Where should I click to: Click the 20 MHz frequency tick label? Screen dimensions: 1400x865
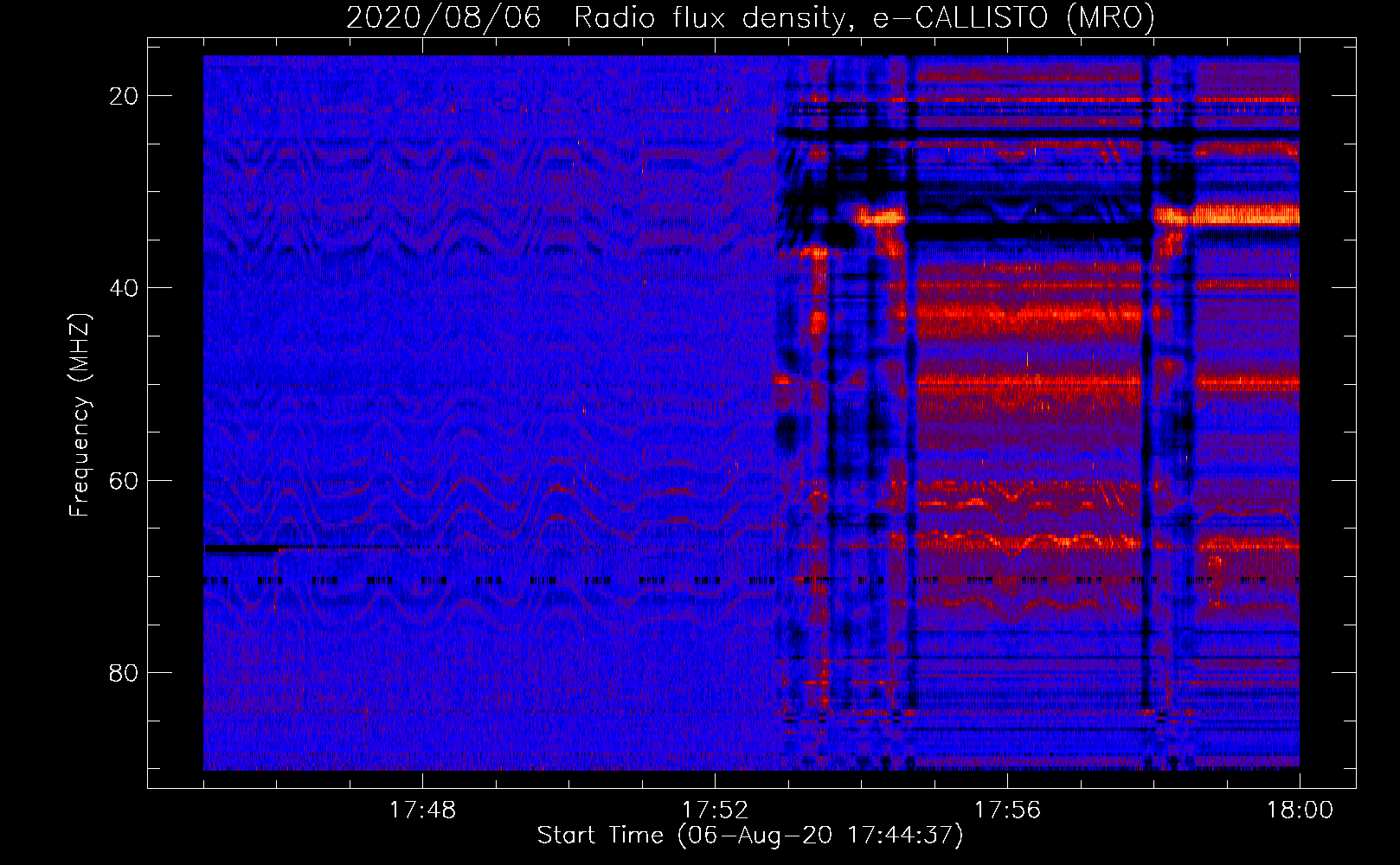point(124,96)
